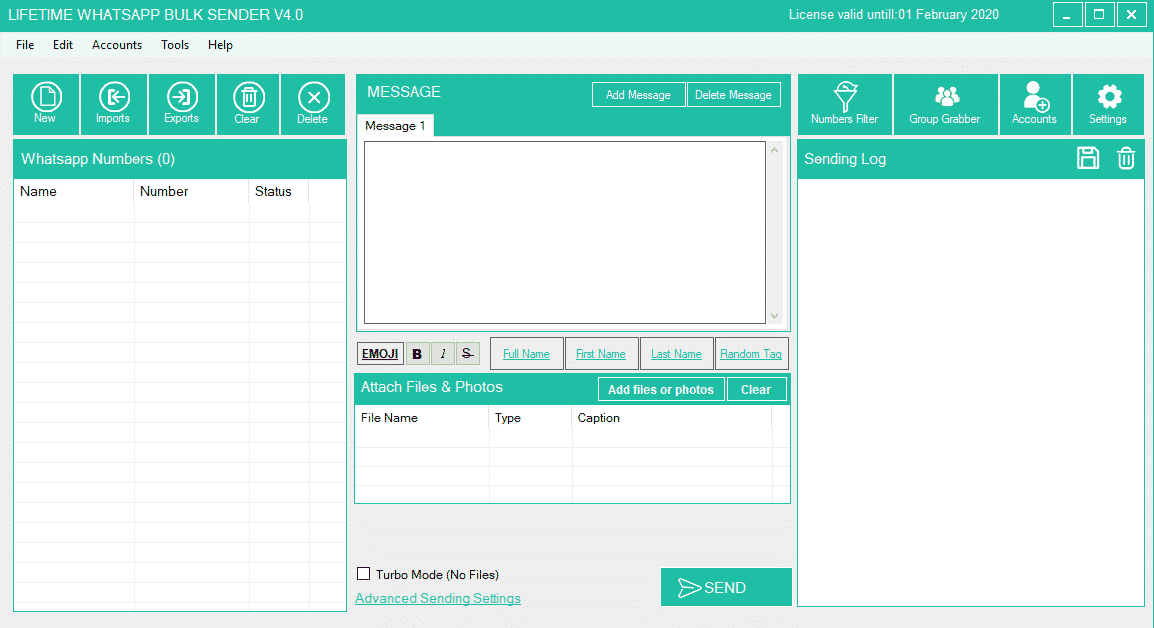Clear the Whatsapp numbers list
The image size is (1154, 628).
[x=247, y=103]
